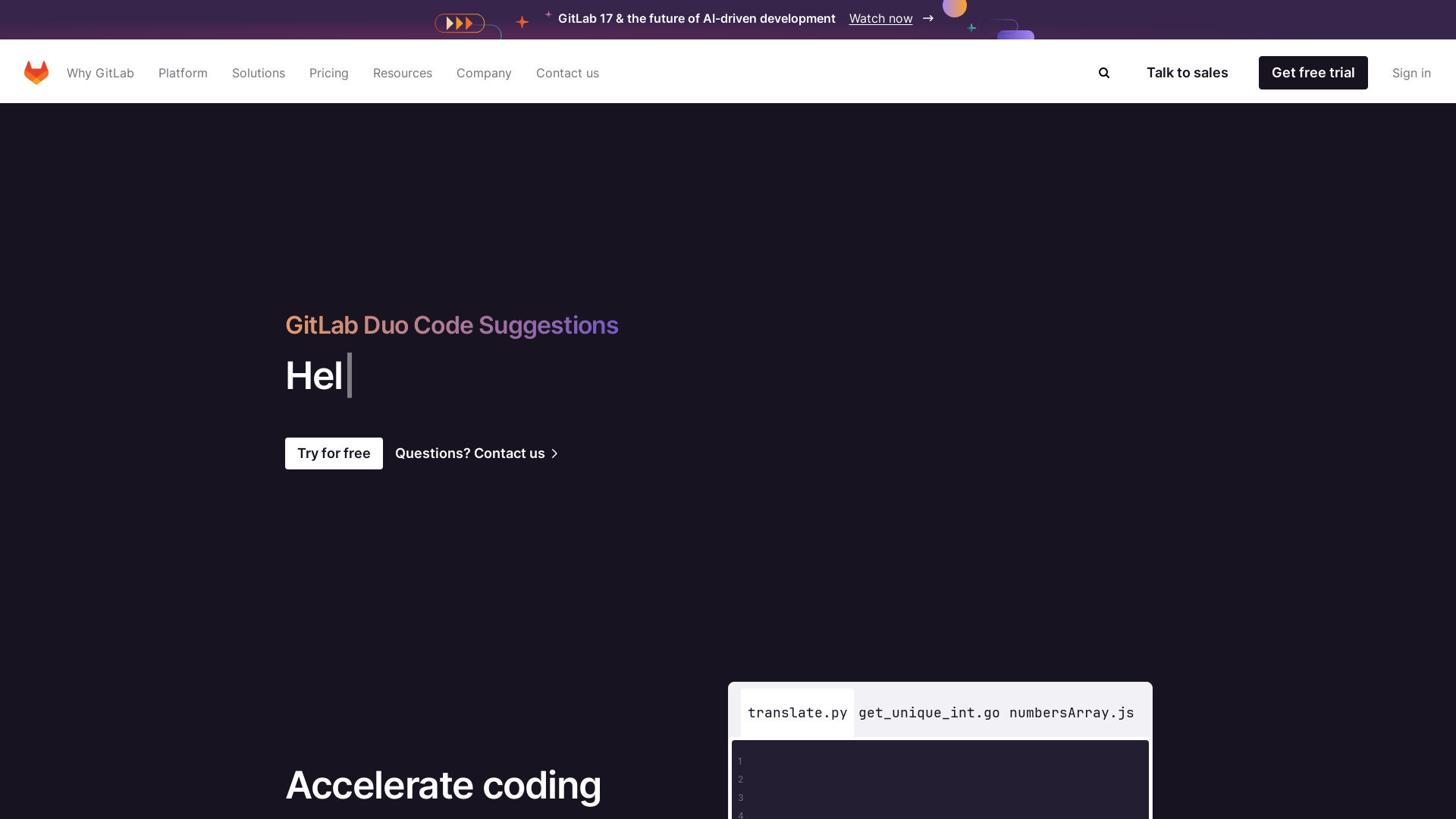
Task: Click the Accelerate coding heading
Action: [443, 785]
